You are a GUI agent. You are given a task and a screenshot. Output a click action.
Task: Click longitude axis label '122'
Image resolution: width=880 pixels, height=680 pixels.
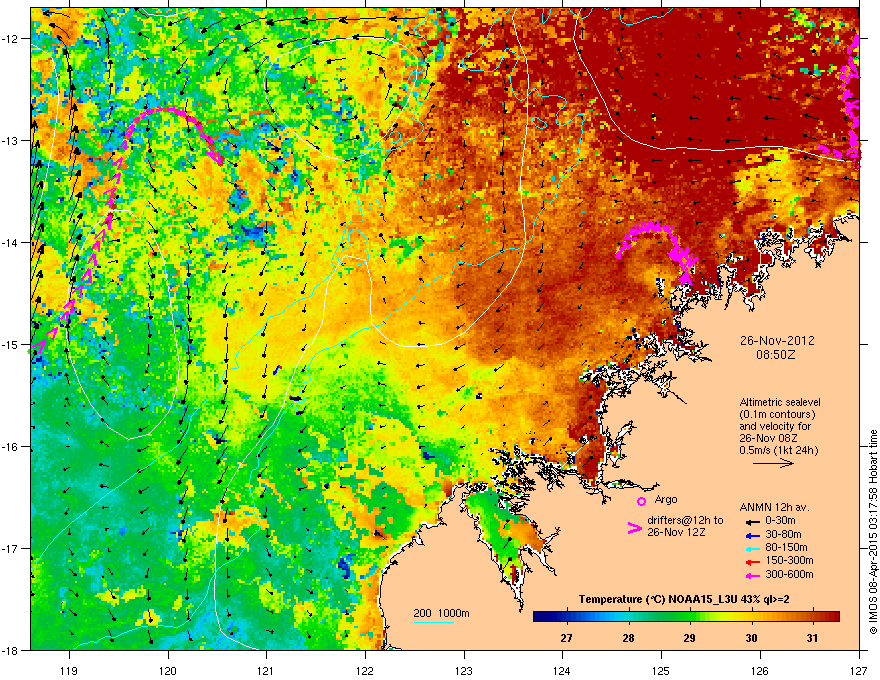[365, 670]
